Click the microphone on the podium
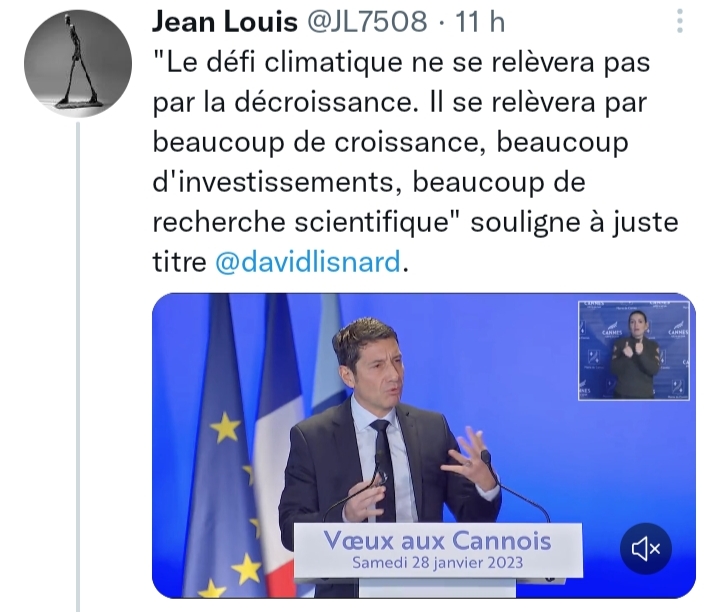Image resolution: width=720 pixels, height=612 pixels. click(485, 457)
